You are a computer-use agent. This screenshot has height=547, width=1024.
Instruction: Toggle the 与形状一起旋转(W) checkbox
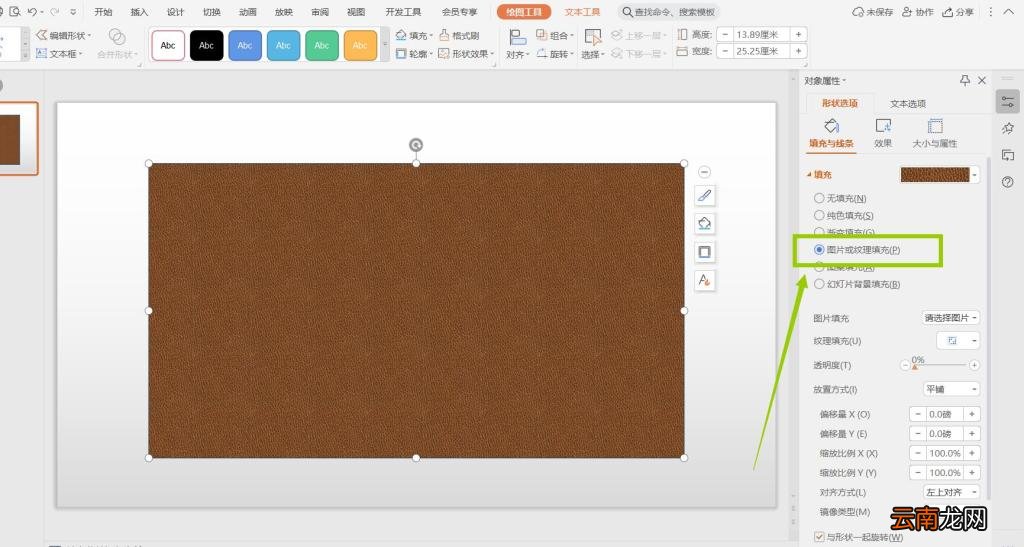(819, 537)
